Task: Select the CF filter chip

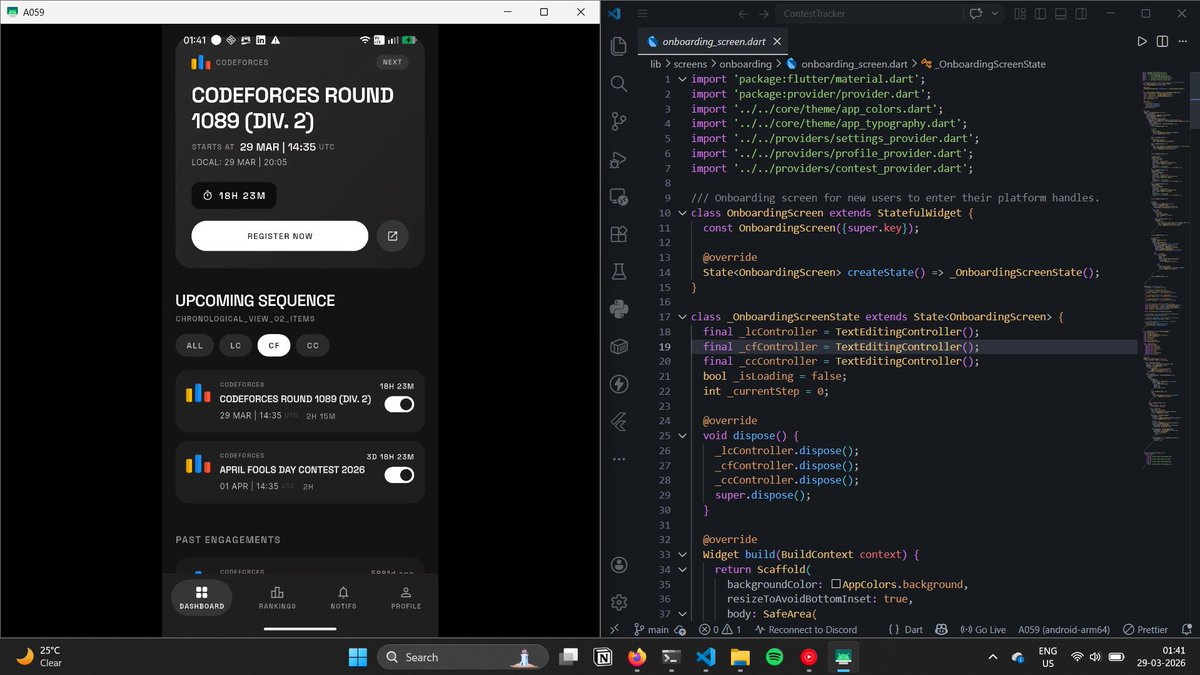Action: (x=273, y=346)
